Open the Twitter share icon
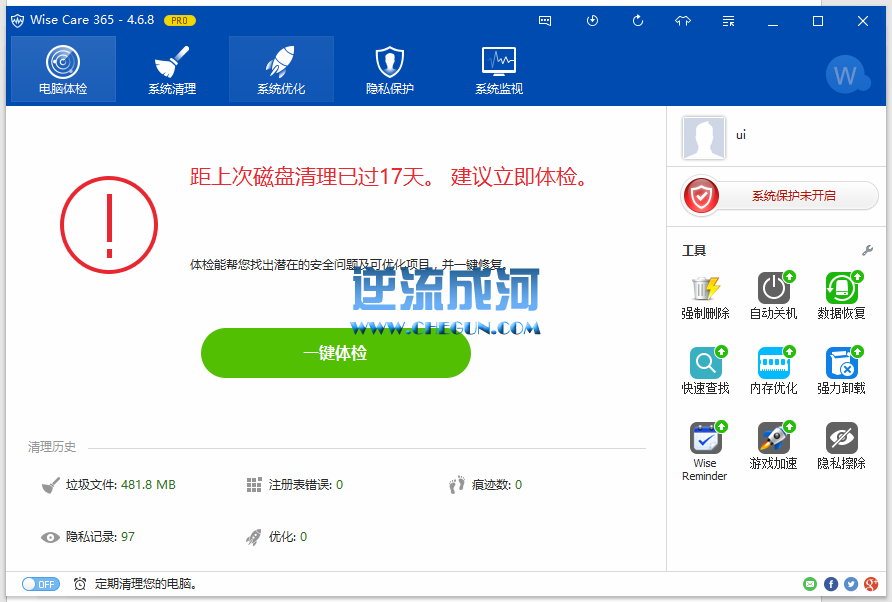892x602 pixels. coord(851,584)
